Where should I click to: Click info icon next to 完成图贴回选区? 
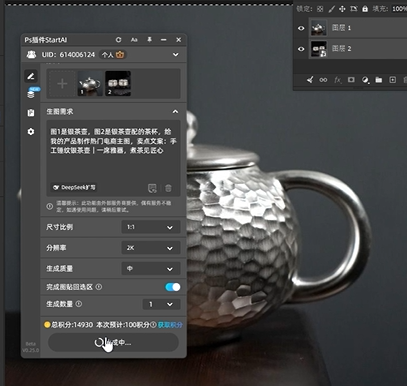point(99,287)
